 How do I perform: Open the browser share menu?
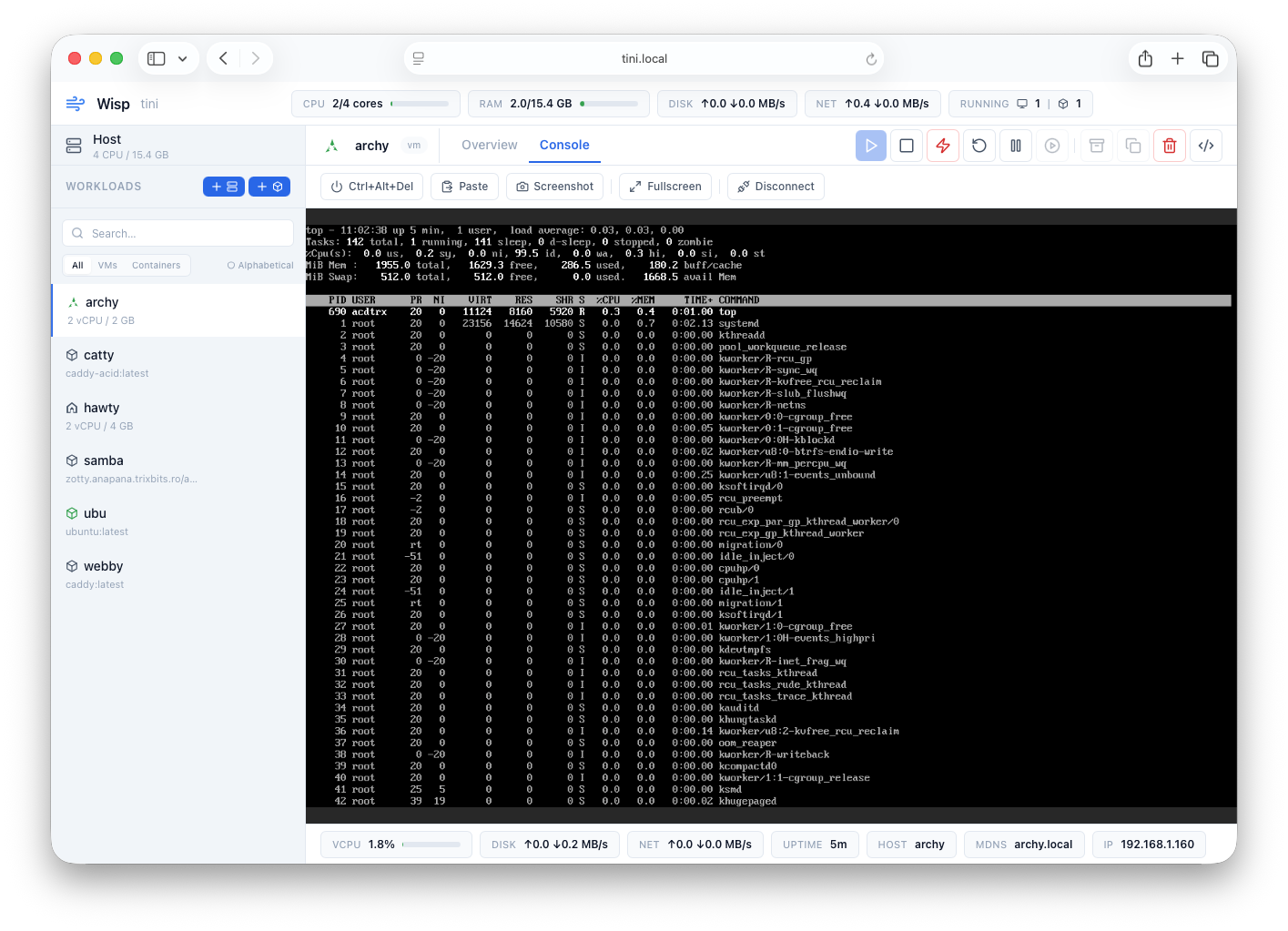click(x=1145, y=58)
